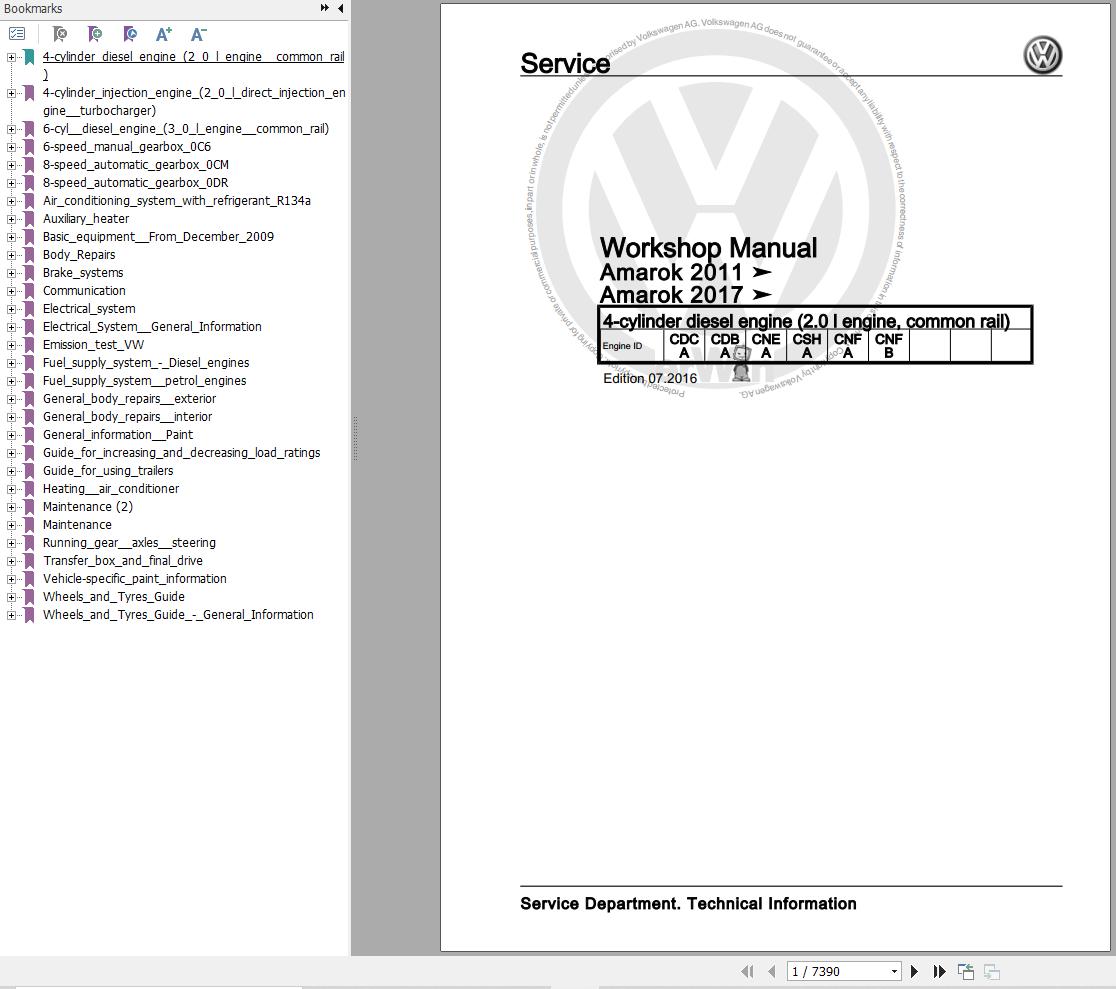Select Basic_equipment__From_December_2009 bookmark
The image size is (1116, 989).
click(158, 237)
